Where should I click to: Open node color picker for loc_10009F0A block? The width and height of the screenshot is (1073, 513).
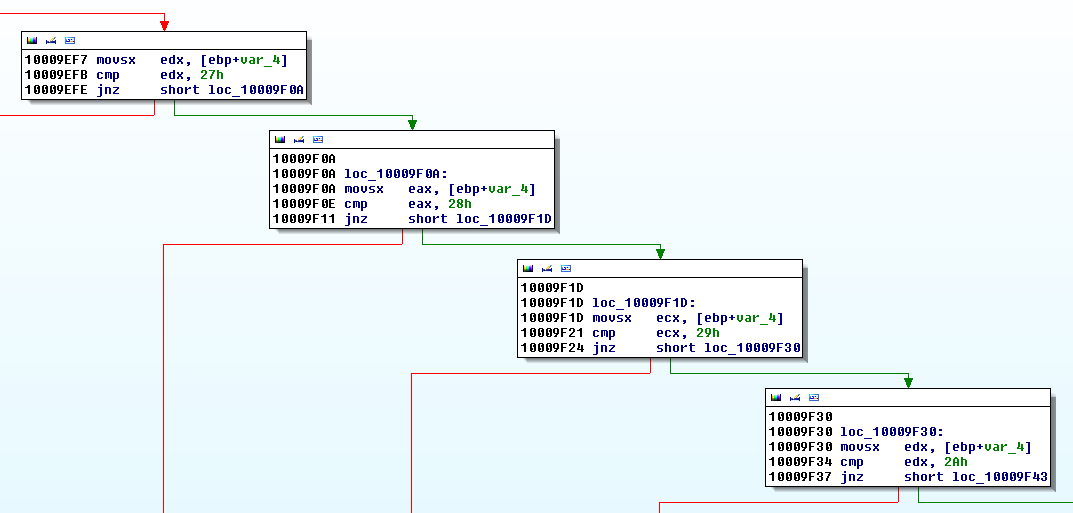(280, 139)
